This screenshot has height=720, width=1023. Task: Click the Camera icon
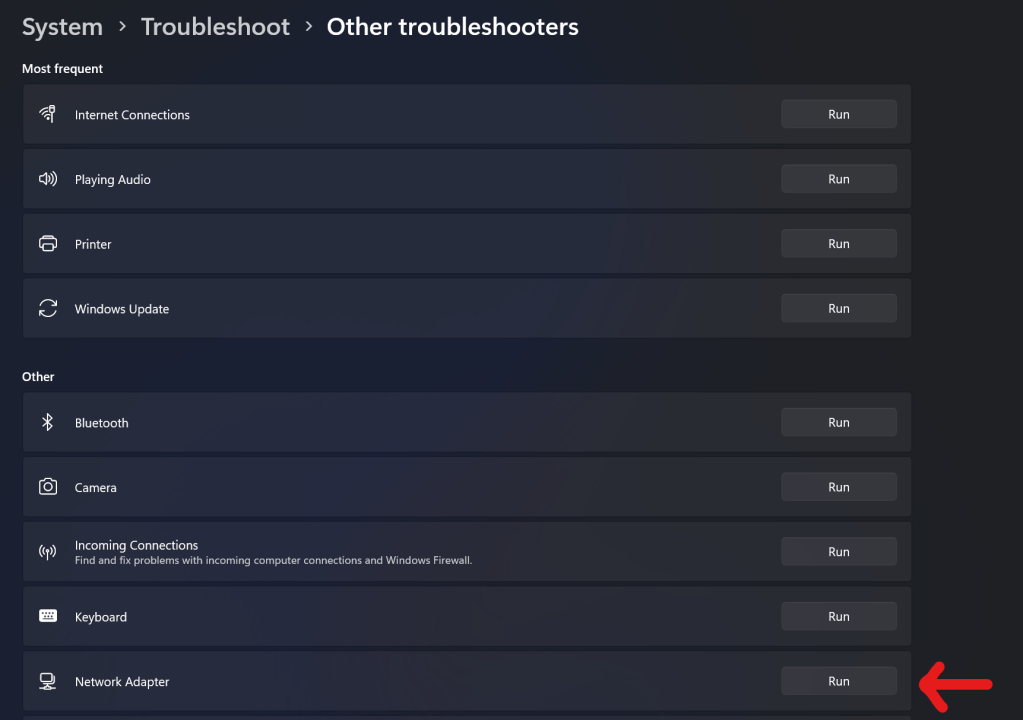click(47, 487)
